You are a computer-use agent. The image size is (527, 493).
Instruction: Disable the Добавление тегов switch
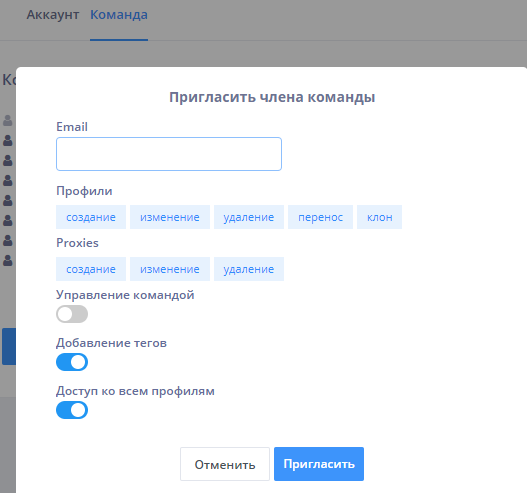pos(72,362)
